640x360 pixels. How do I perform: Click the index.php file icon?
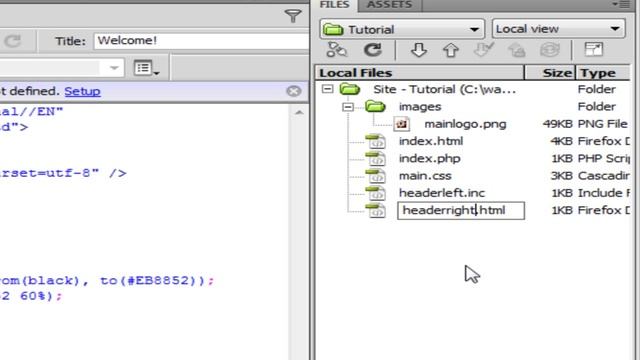click(x=376, y=158)
